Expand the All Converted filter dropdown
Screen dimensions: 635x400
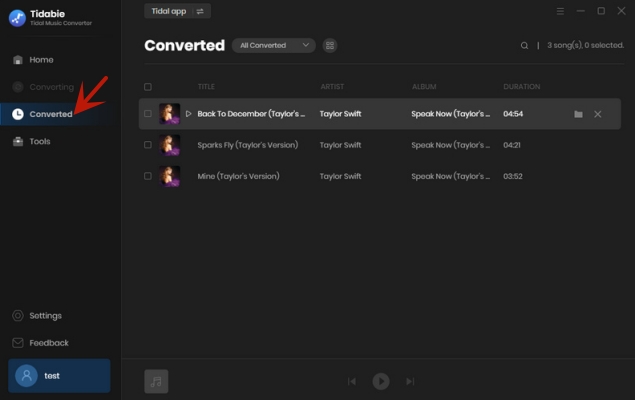[274, 45]
